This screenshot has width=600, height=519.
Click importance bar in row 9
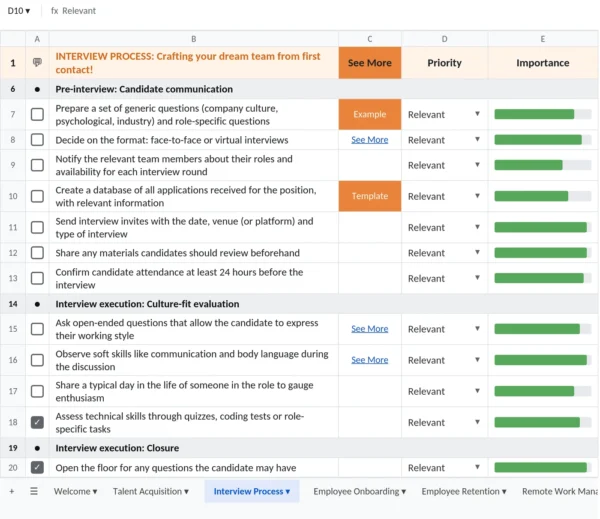click(x=543, y=165)
